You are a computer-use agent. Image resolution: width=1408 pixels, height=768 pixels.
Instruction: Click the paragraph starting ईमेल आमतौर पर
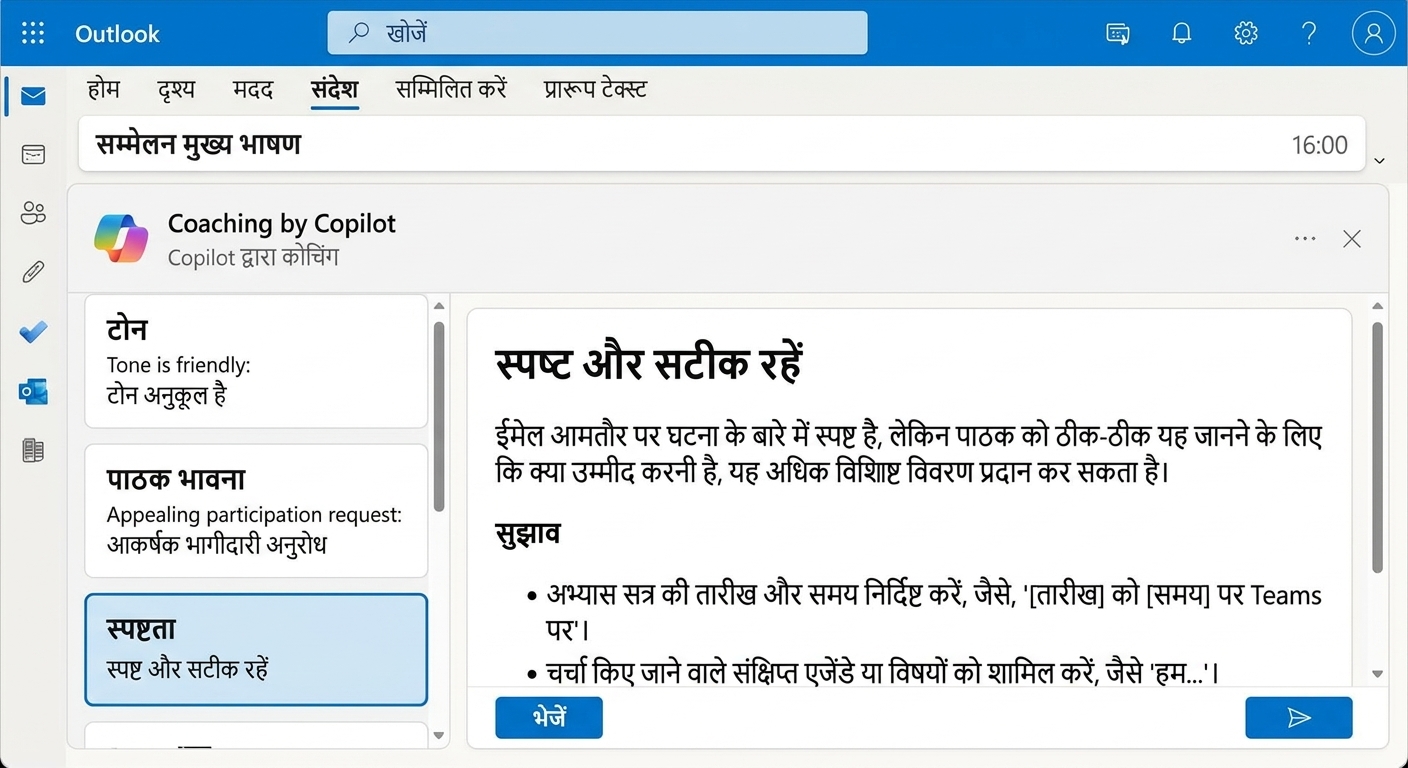(909, 454)
